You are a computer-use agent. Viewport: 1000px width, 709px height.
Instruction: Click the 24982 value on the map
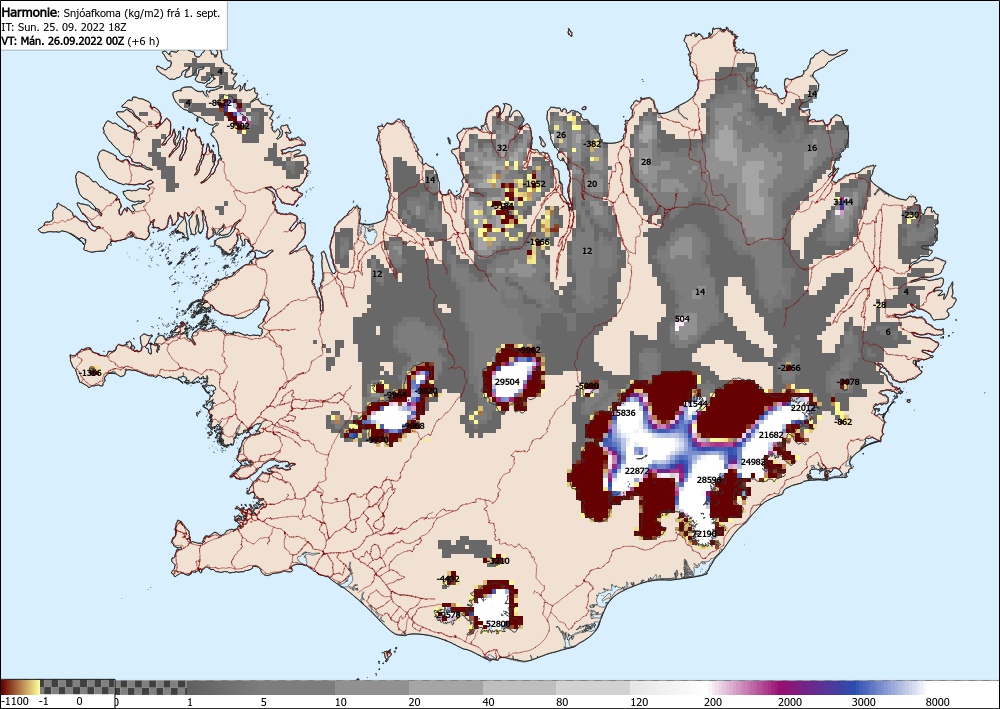pos(753,462)
